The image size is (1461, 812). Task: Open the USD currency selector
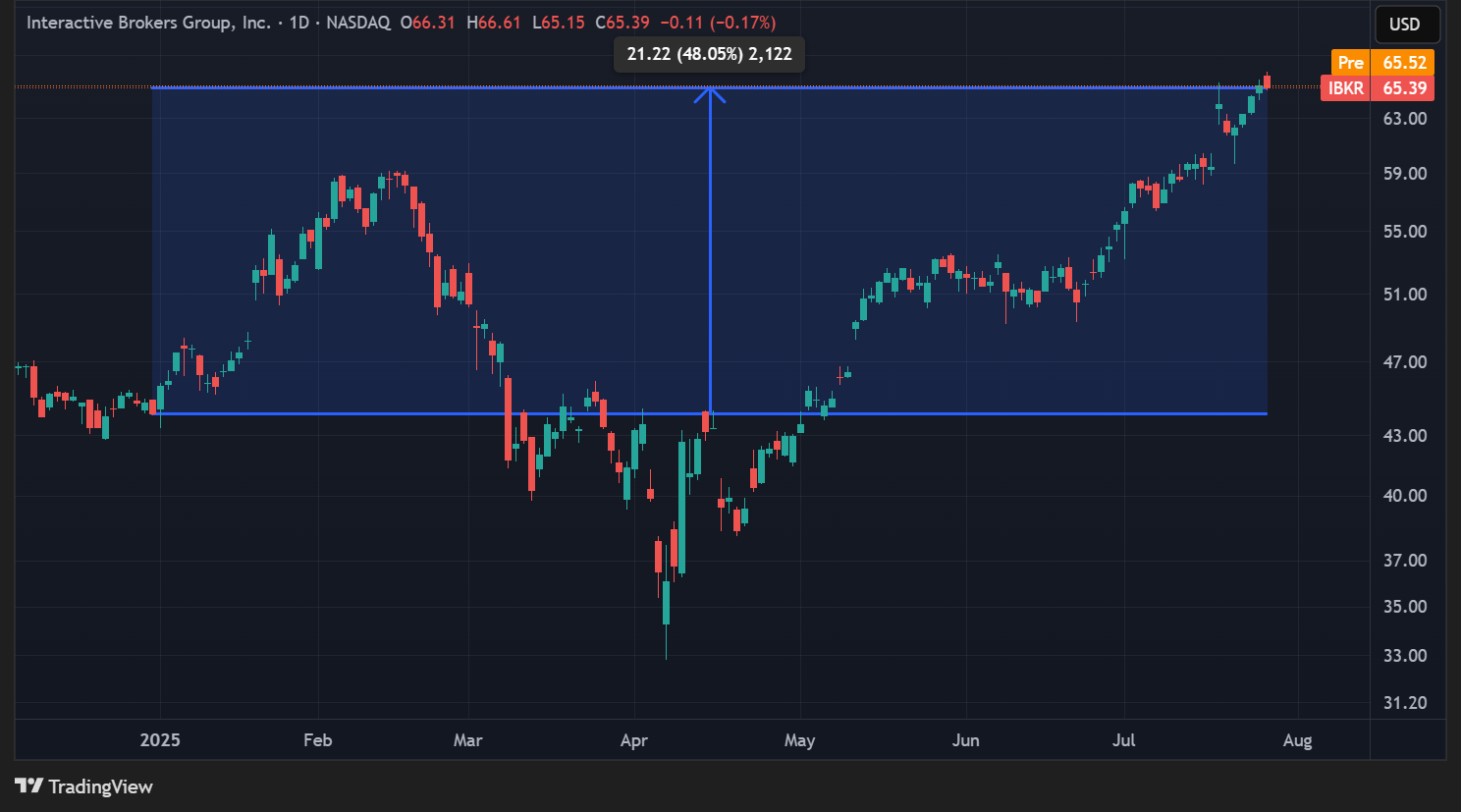1404,25
